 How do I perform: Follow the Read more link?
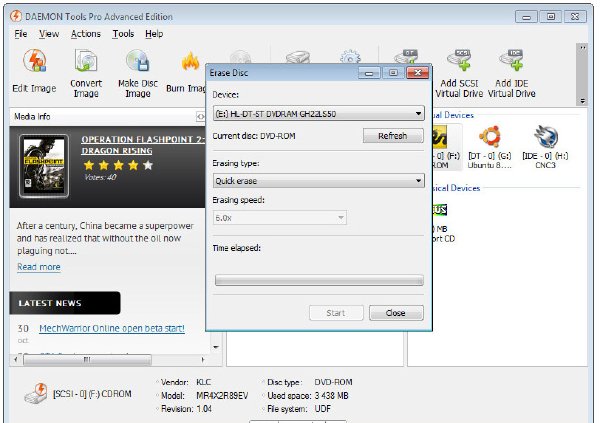(39, 267)
